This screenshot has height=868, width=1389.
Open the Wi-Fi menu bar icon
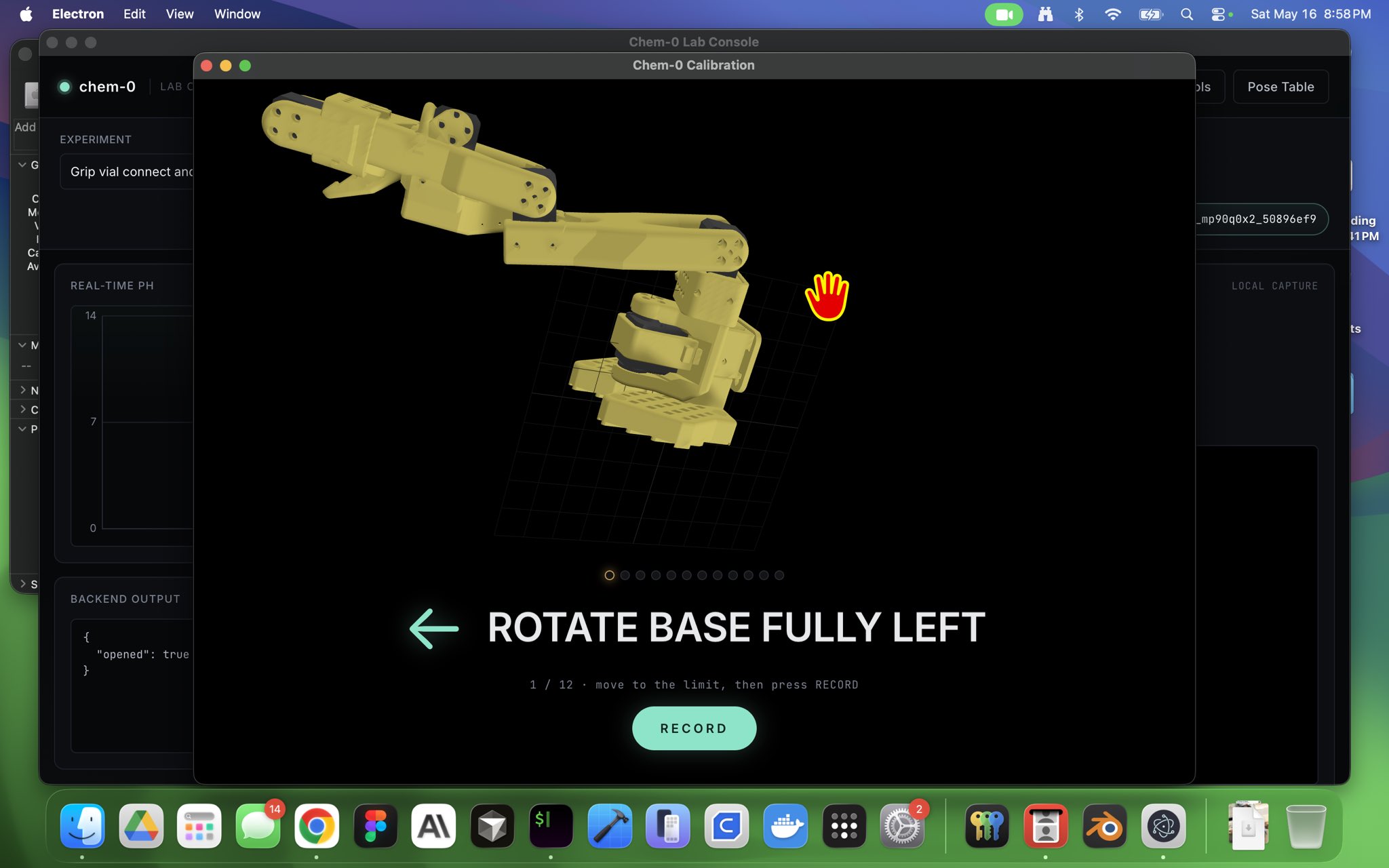(1113, 14)
